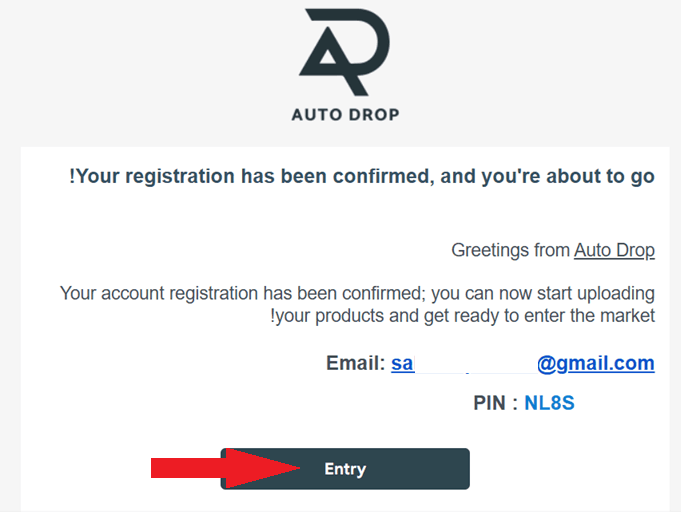Image resolution: width=681 pixels, height=512 pixels.
Task: Click the 'sa' start of the email link
Action: (402, 363)
